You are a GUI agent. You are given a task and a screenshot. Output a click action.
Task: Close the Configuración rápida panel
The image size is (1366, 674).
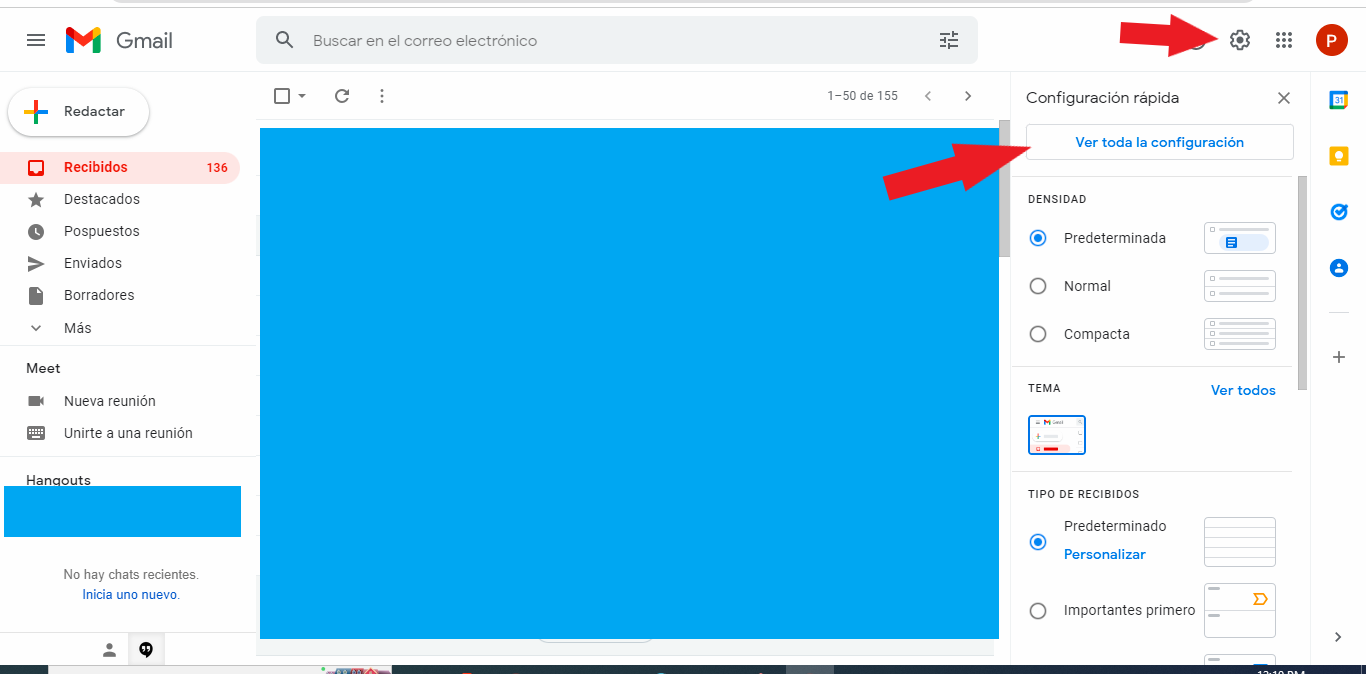pos(1284,98)
